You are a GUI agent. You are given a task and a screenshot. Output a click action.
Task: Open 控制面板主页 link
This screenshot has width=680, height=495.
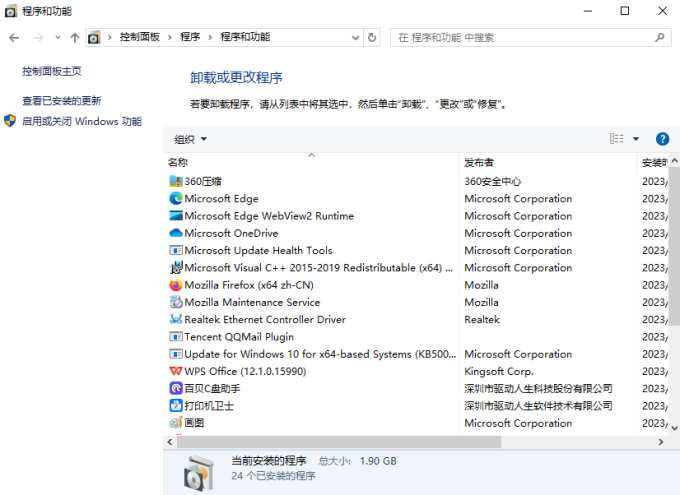(x=52, y=71)
